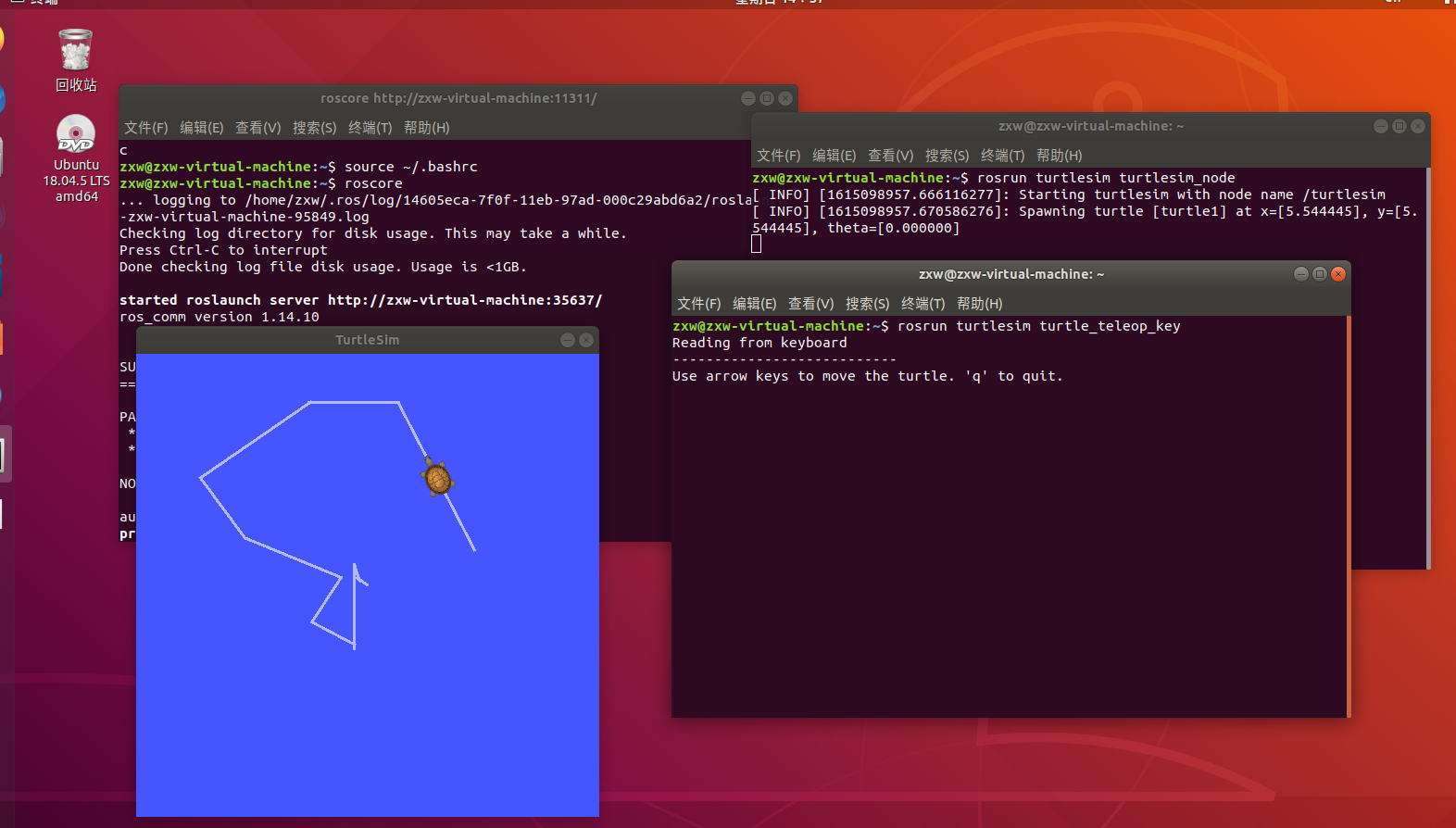Close the roscore terminal window
The height and width of the screenshot is (828, 1456).
point(785,98)
